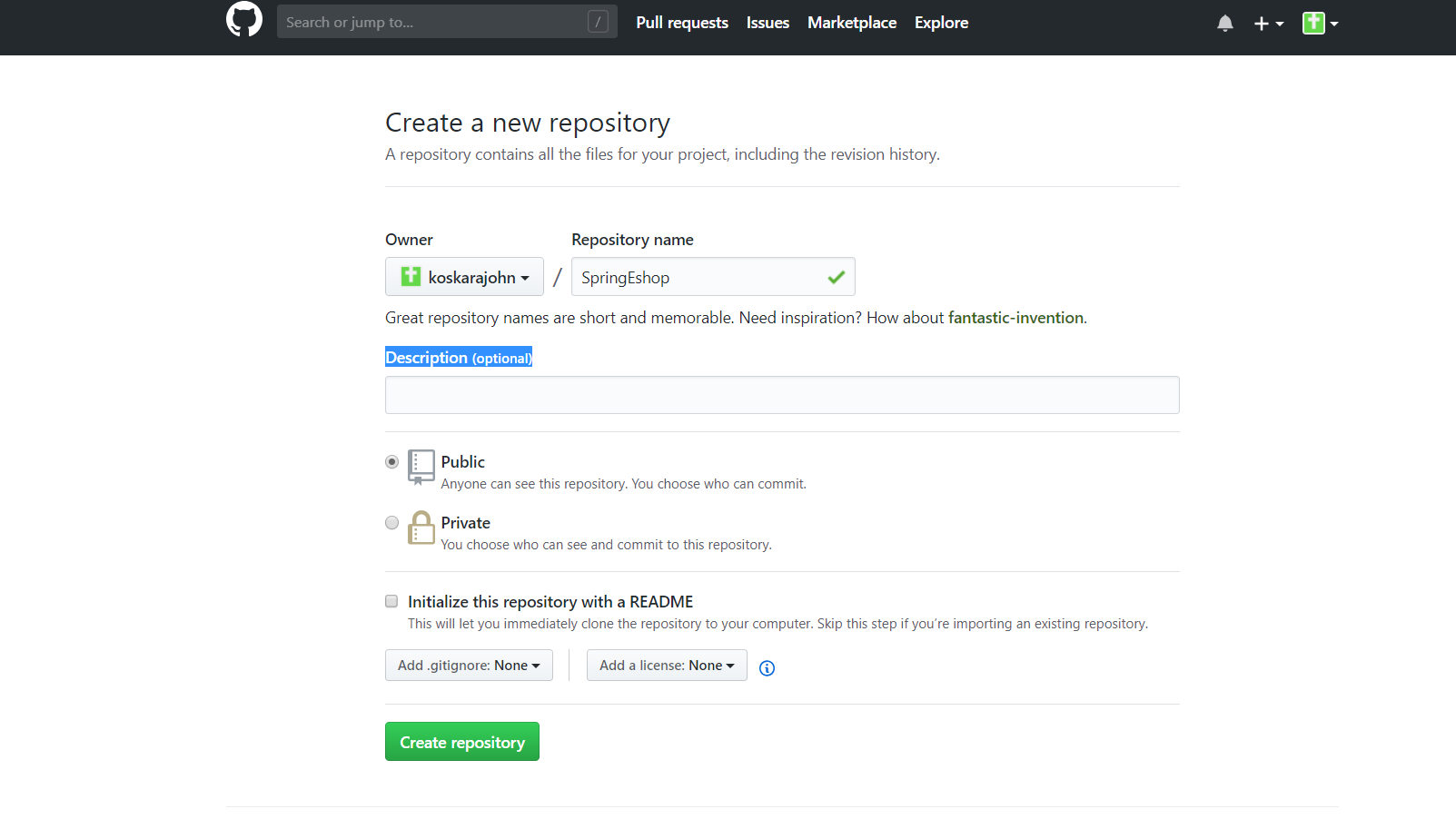Click the green checkmark in repository name

pos(837,277)
